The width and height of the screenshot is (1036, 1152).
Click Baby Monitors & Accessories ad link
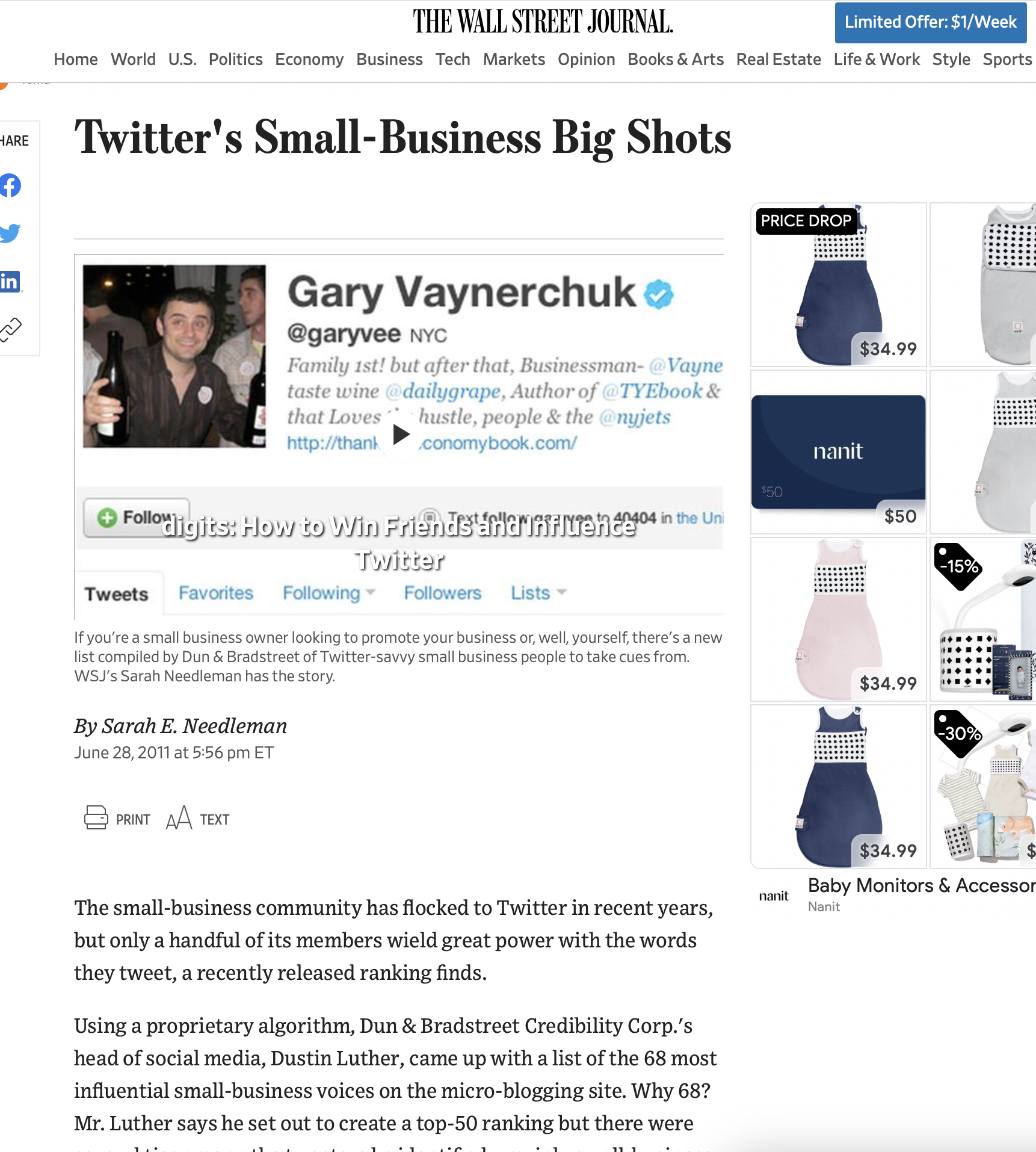click(922, 885)
